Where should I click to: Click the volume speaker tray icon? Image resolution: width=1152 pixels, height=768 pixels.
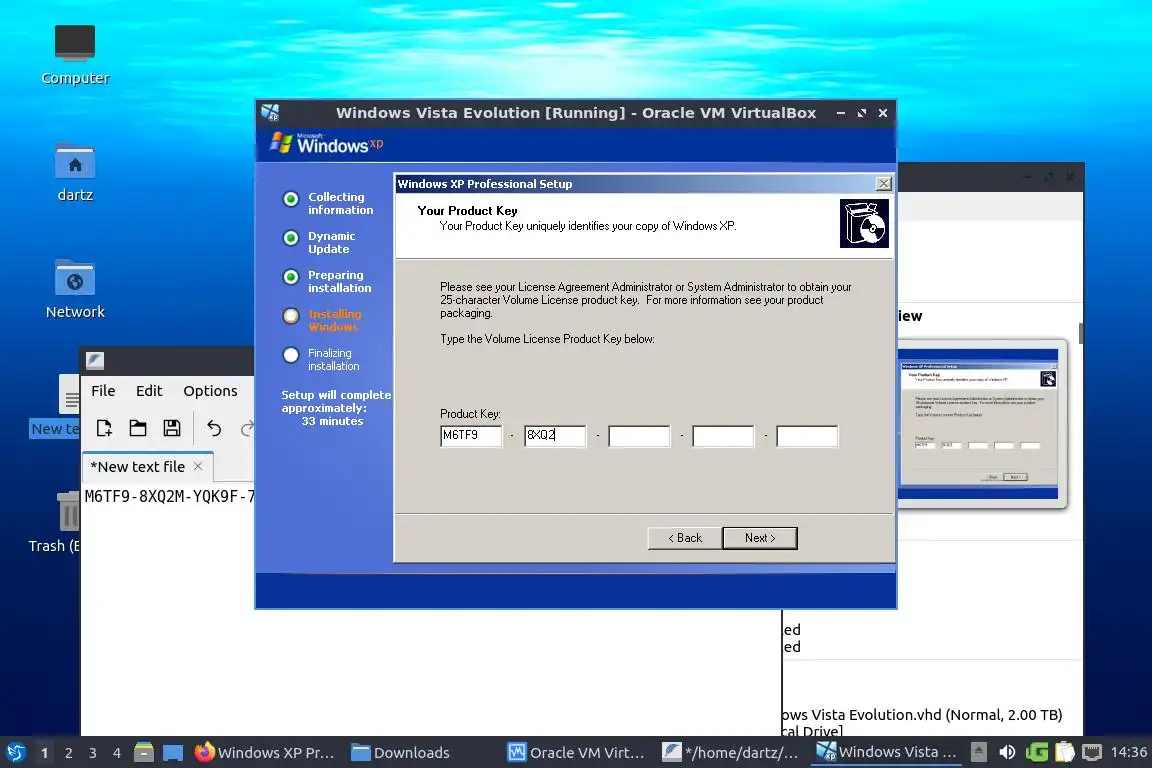(x=1007, y=753)
